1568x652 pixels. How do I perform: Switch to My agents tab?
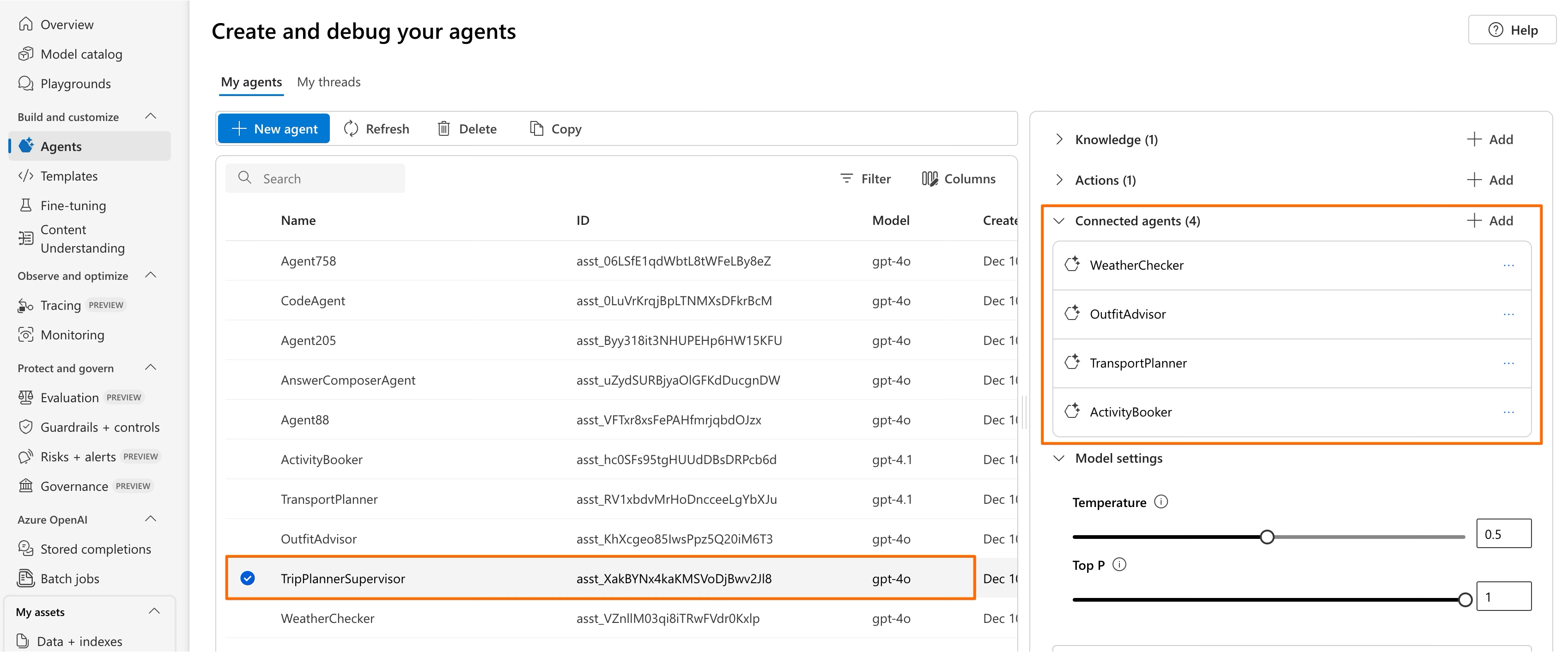point(251,82)
